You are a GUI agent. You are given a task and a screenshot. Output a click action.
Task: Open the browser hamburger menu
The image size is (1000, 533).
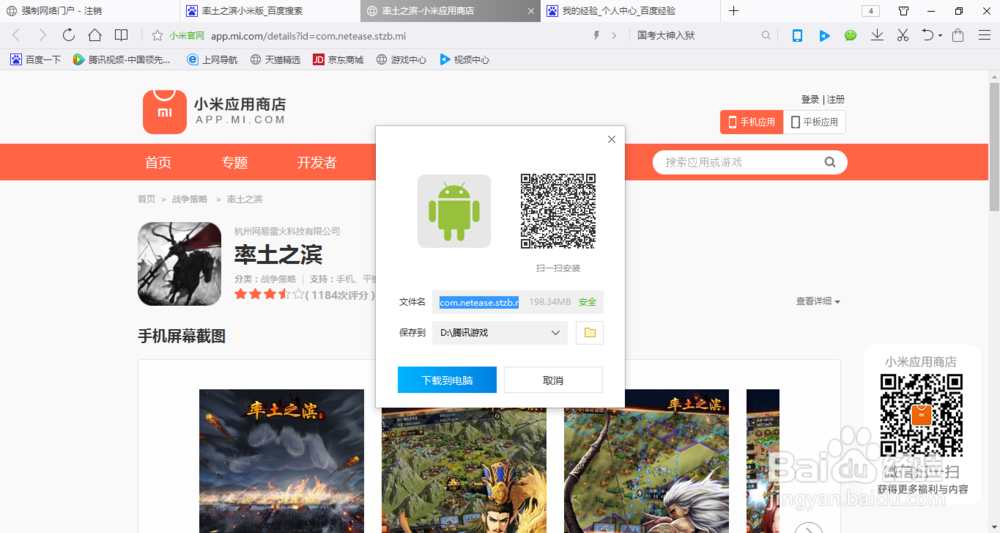pyautogui.click(x=984, y=36)
